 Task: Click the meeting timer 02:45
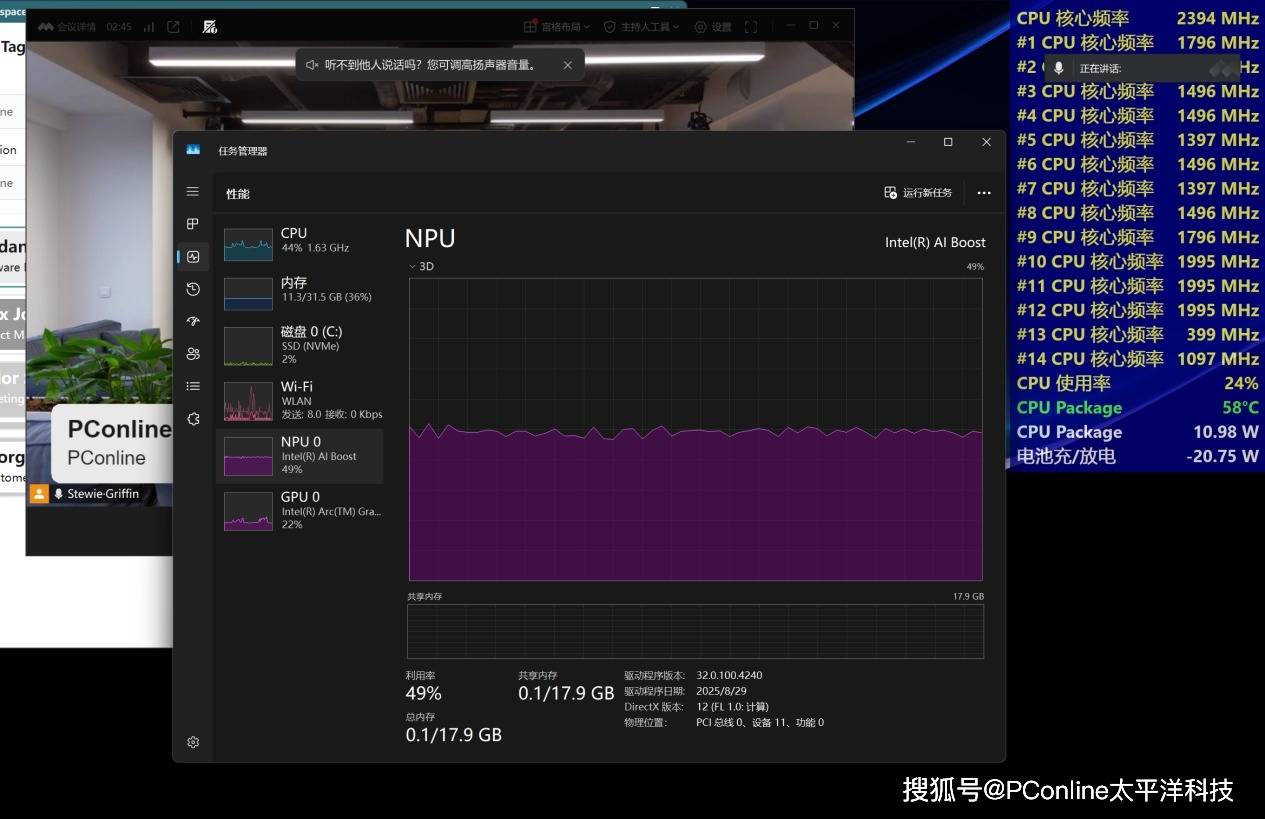click(x=119, y=27)
